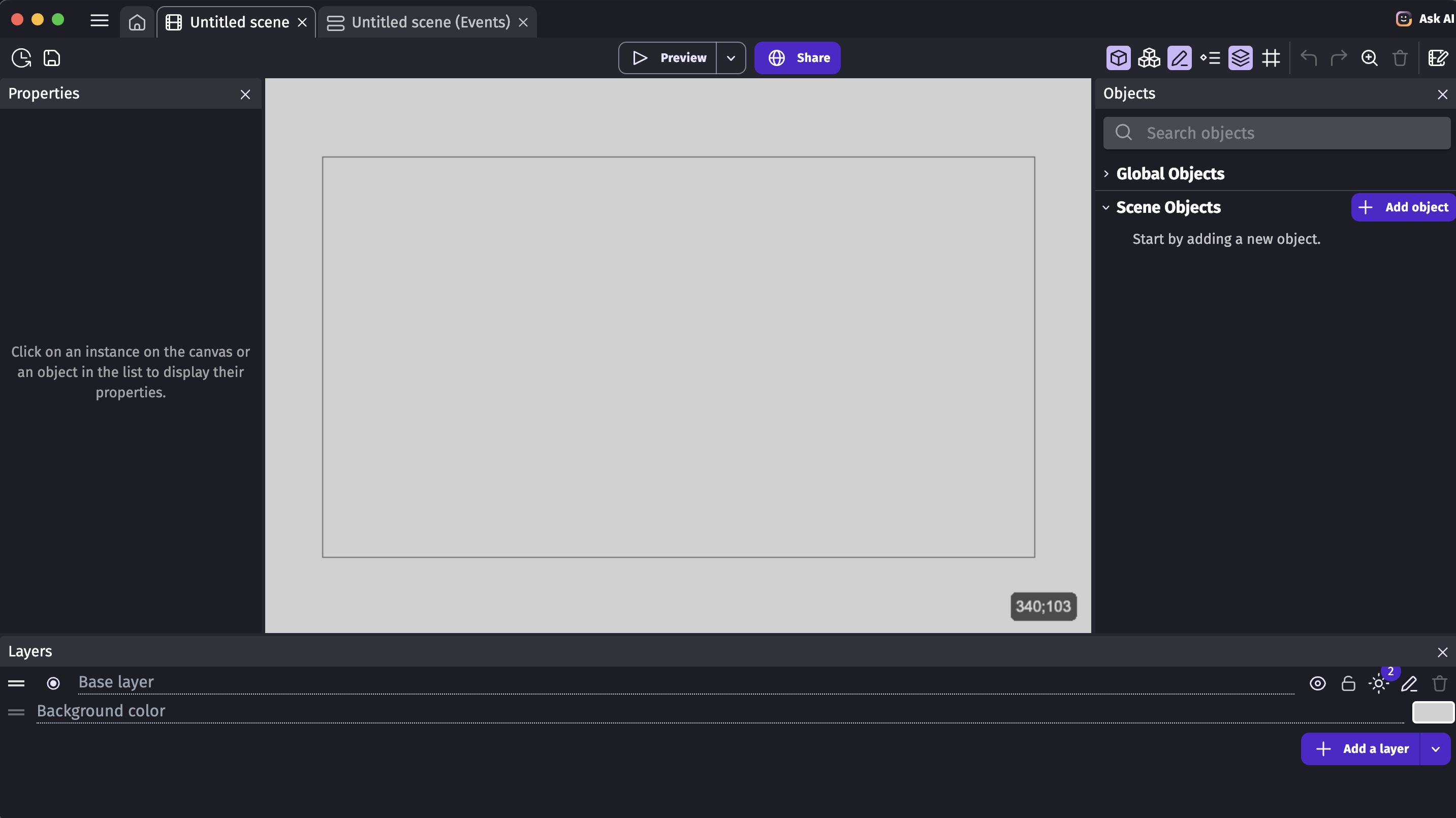
Task: Collapse the Scene Objects section
Action: coord(1106,207)
